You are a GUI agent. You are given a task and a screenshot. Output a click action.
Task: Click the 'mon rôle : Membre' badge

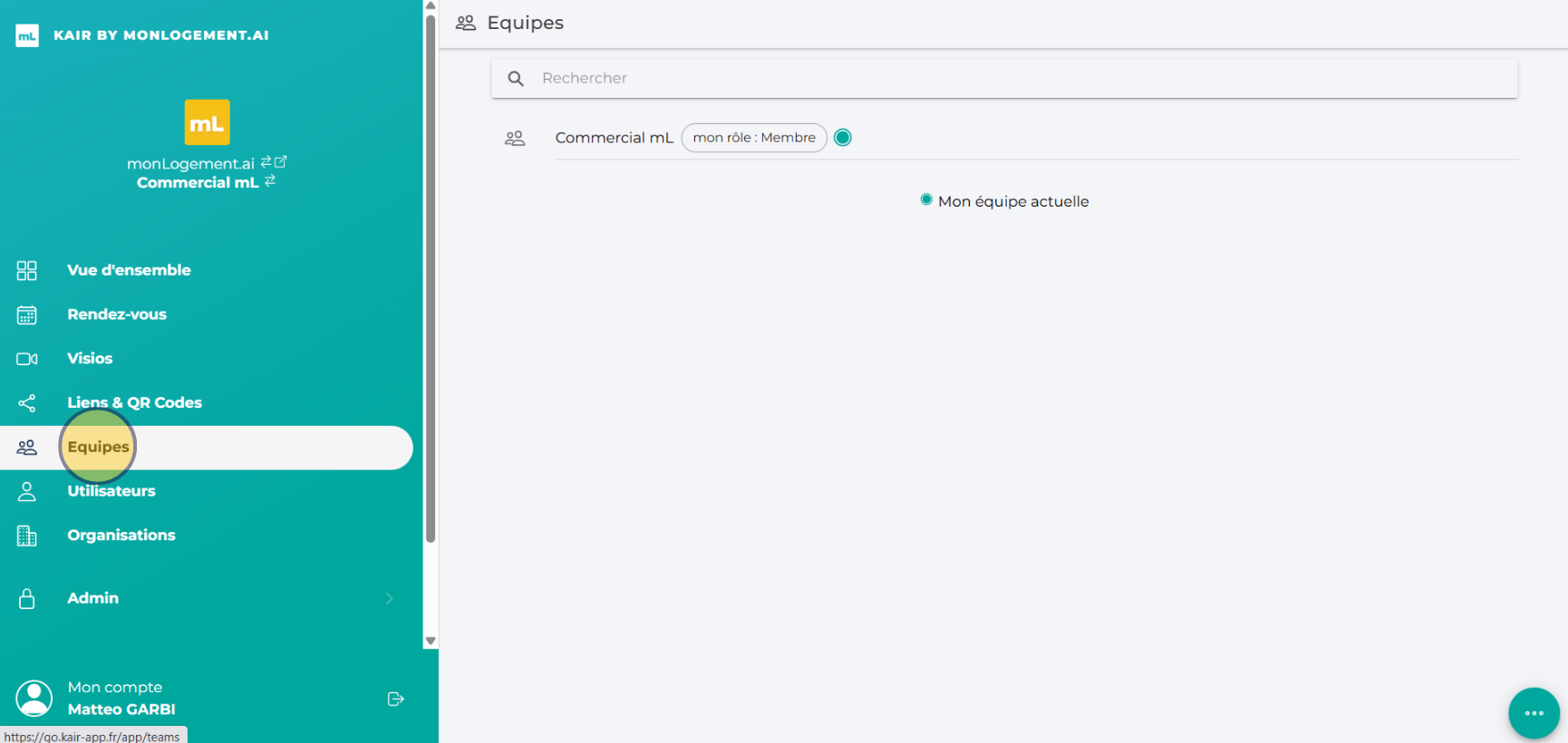pyautogui.click(x=754, y=138)
